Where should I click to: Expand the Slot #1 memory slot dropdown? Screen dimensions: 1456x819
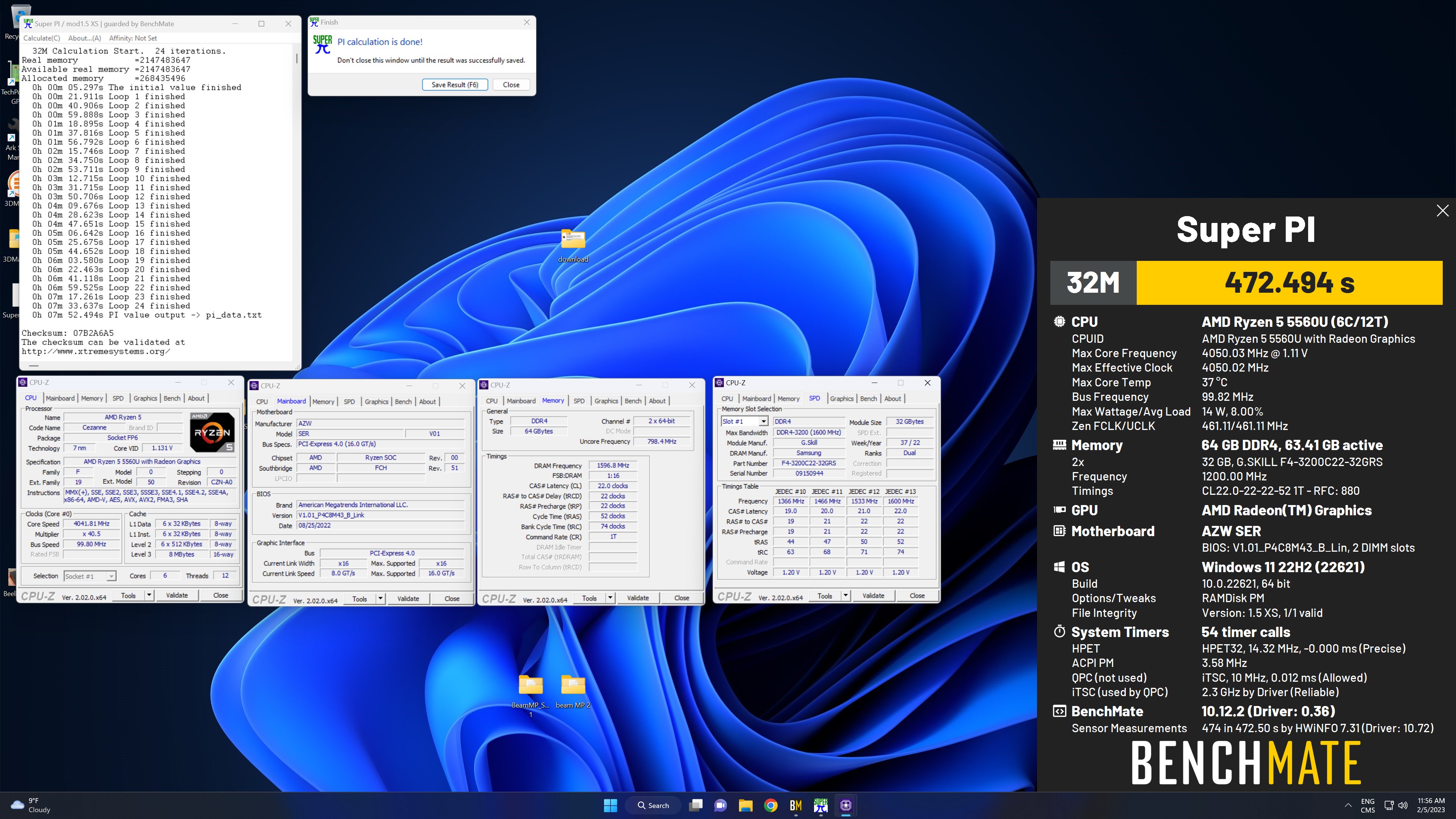click(x=763, y=422)
